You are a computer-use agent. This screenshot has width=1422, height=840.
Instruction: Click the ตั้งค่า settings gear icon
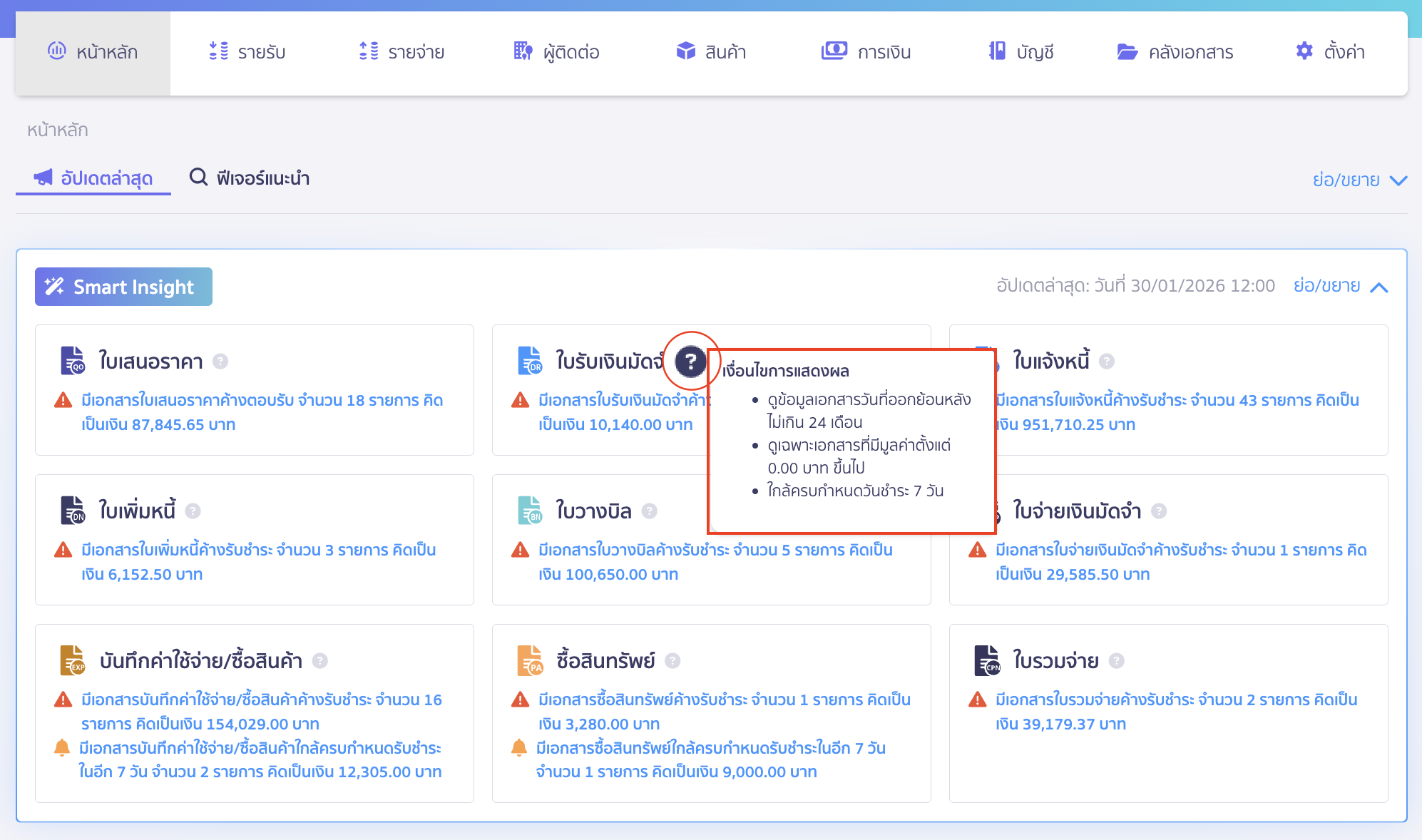[1304, 51]
